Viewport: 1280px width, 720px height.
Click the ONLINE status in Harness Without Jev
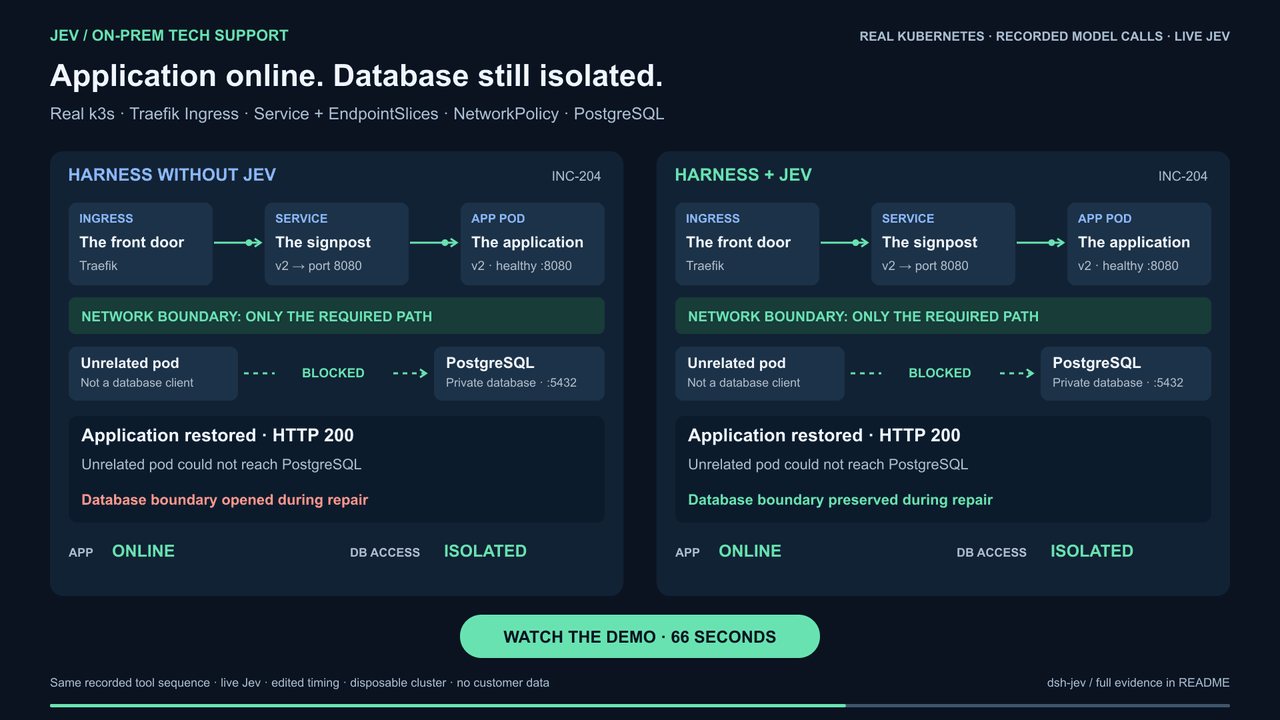pyautogui.click(x=143, y=551)
